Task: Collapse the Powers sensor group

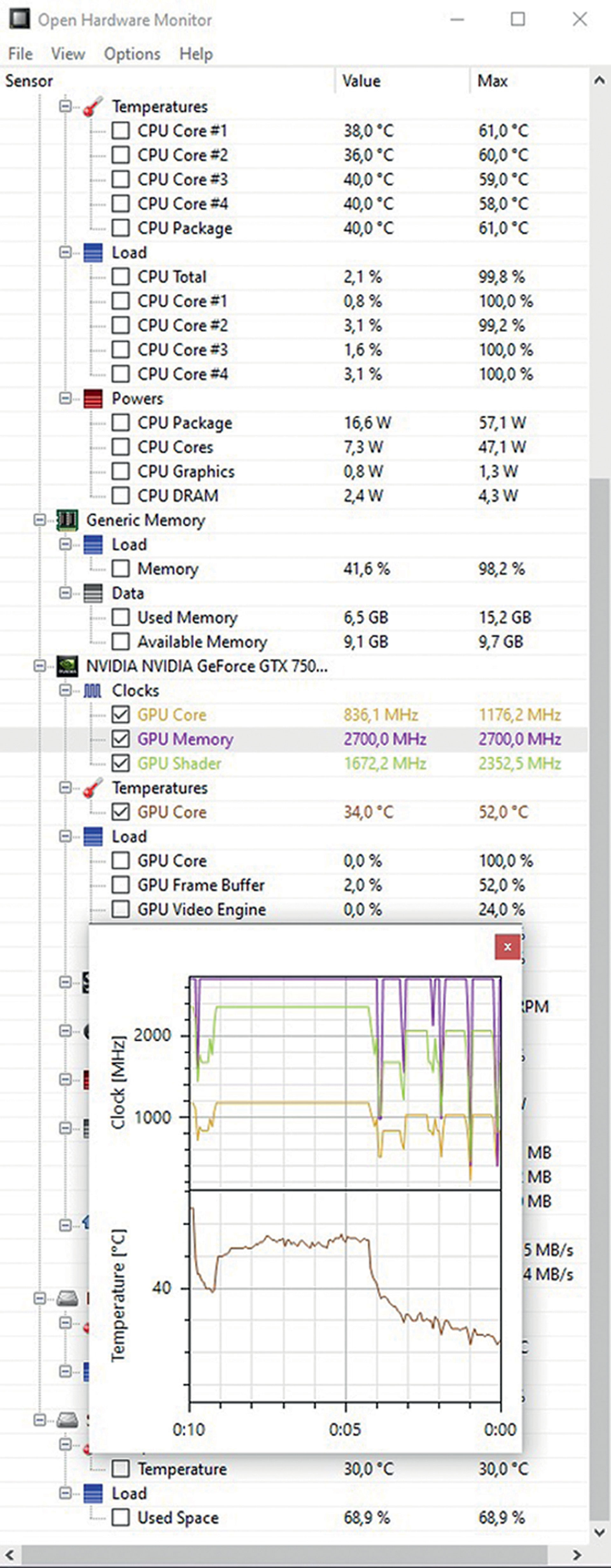Action: tap(65, 399)
